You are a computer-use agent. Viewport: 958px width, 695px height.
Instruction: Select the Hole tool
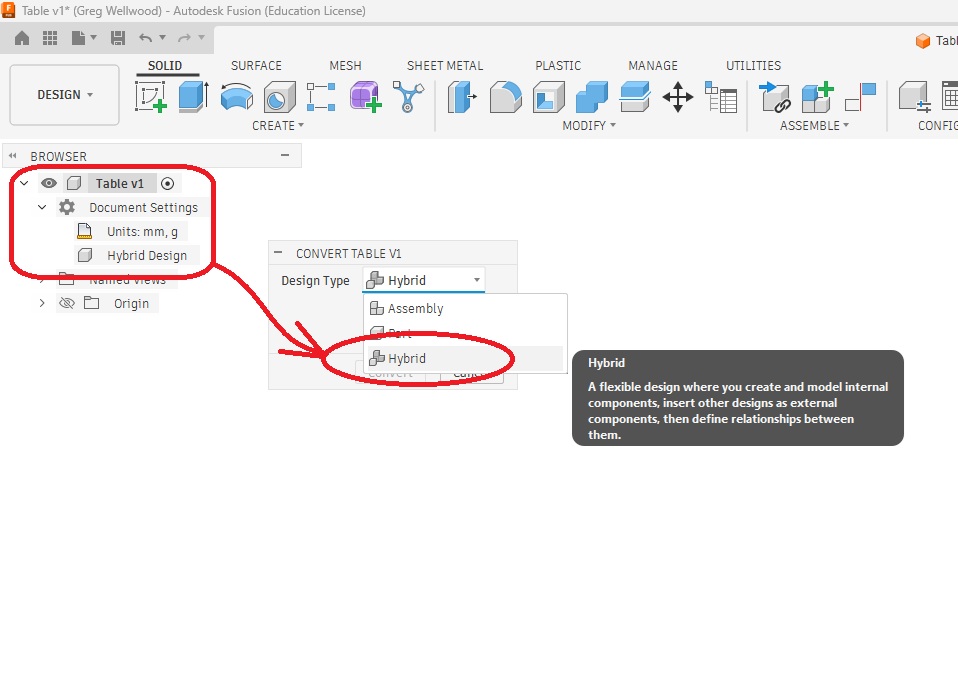tap(279, 96)
